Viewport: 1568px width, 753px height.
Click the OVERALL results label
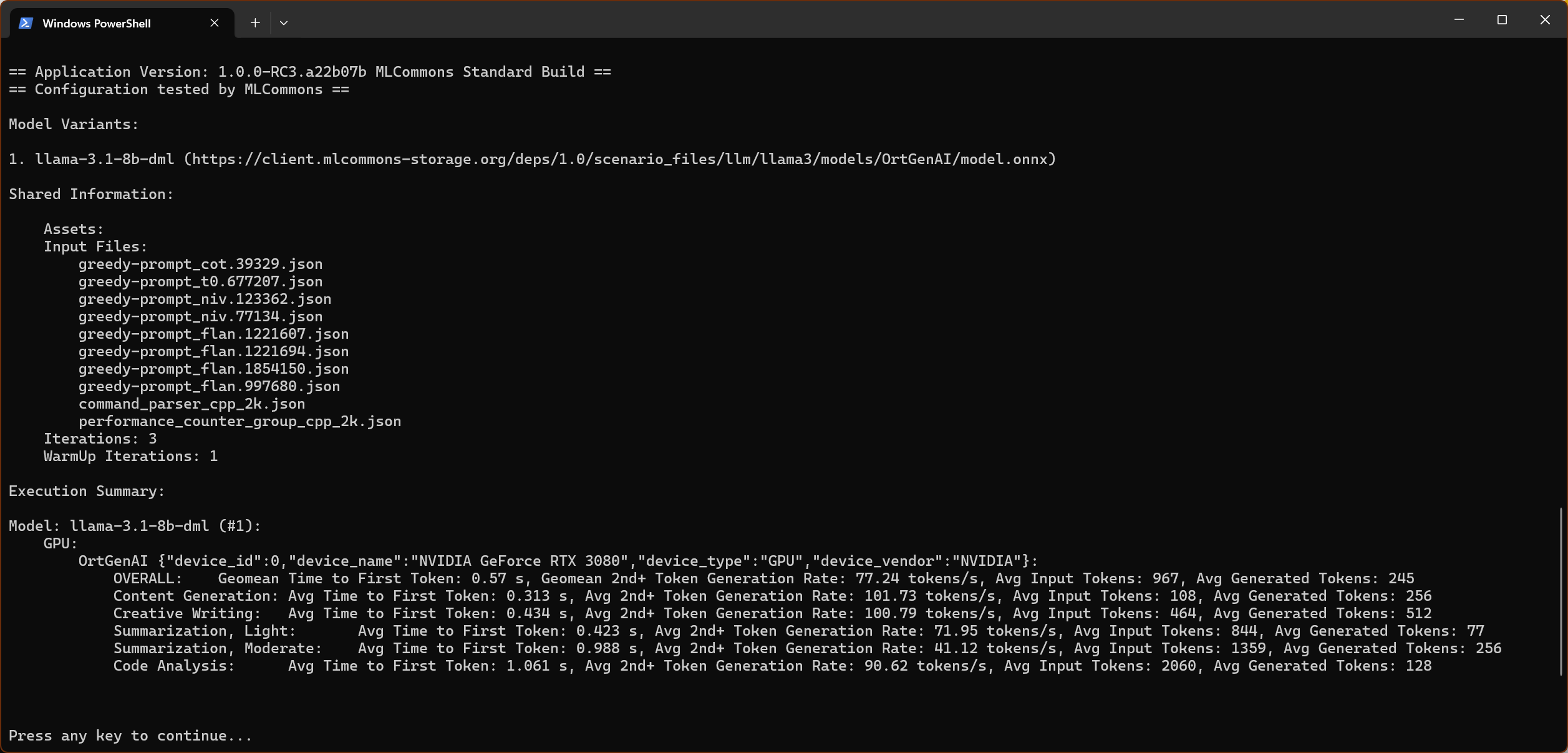point(147,578)
